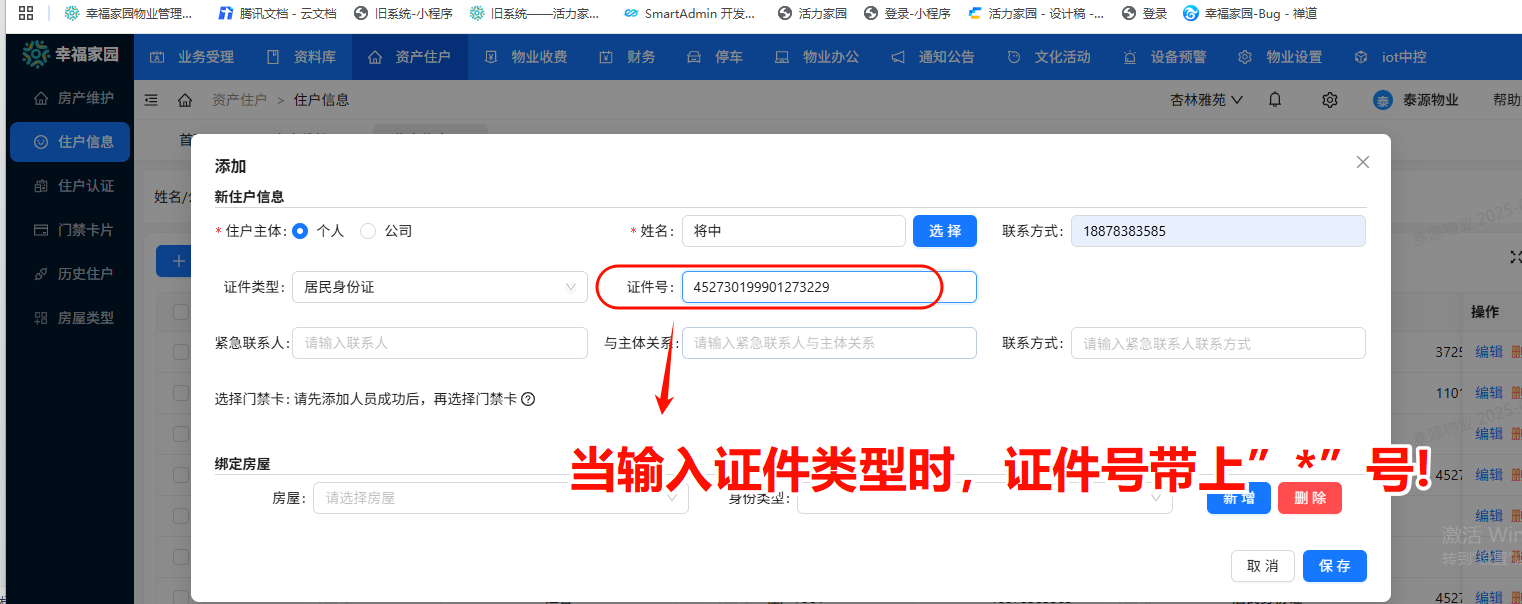The image size is (1522, 604).
Task: Click the 选择 button next to 姓名
Action: [x=944, y=231]
